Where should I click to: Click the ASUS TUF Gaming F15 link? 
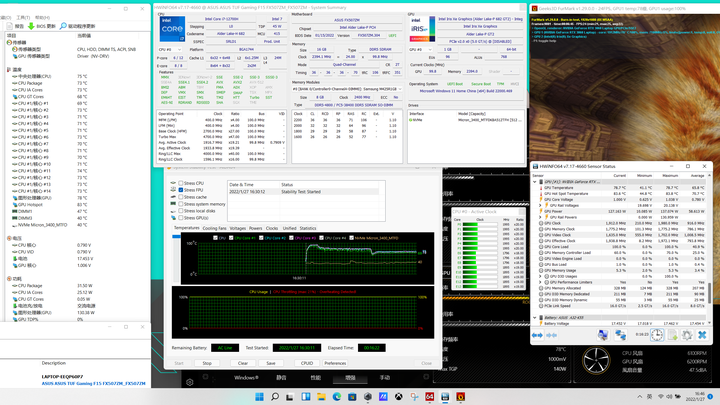point(94,383)
